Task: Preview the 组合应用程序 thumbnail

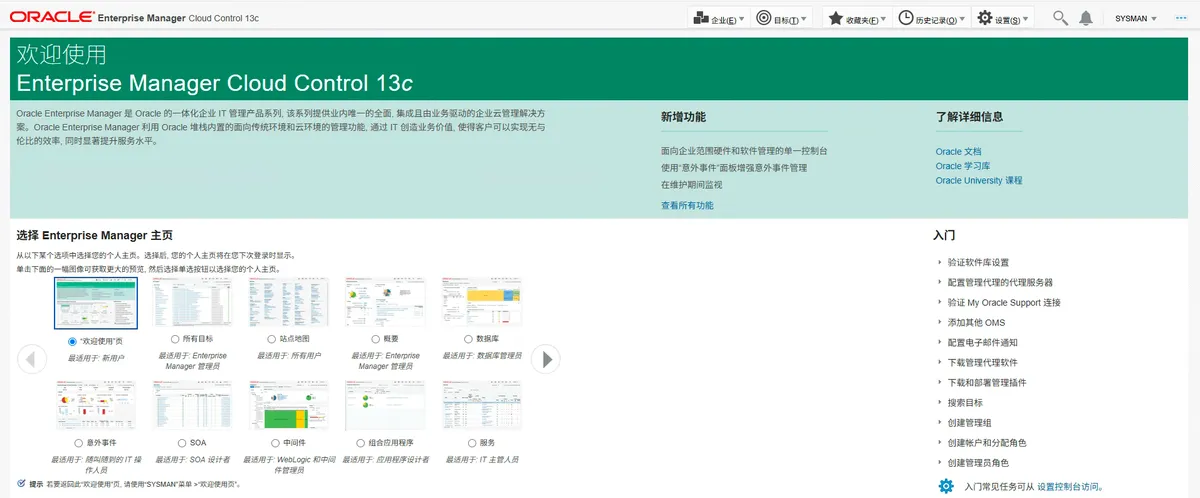Action: point(385,405)
